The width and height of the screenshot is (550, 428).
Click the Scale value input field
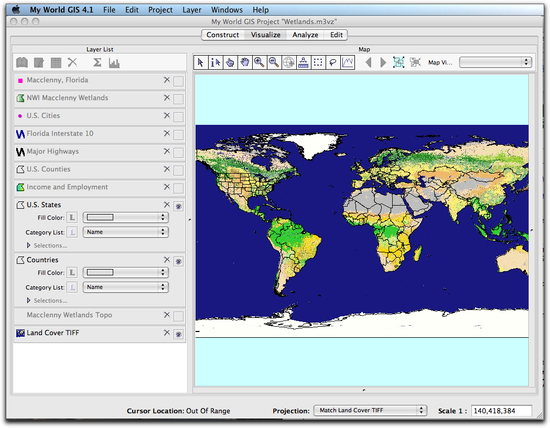[501, 410]
